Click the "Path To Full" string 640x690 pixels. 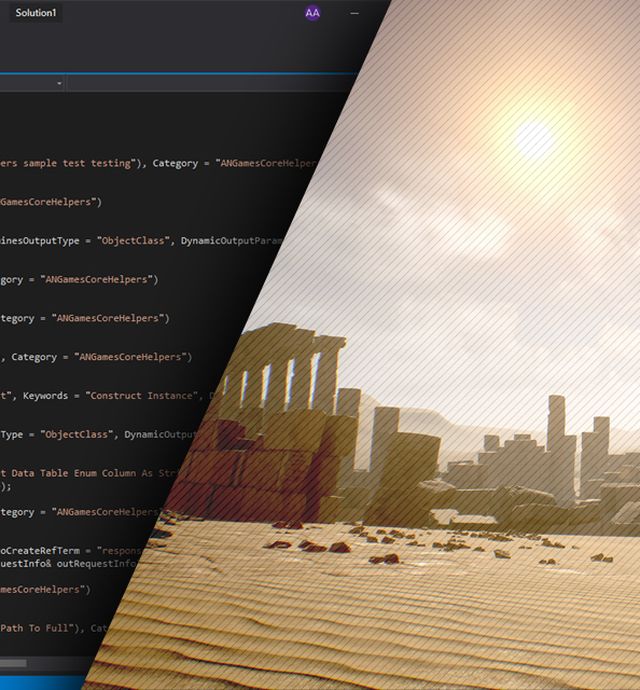click(x=40, y=628)
